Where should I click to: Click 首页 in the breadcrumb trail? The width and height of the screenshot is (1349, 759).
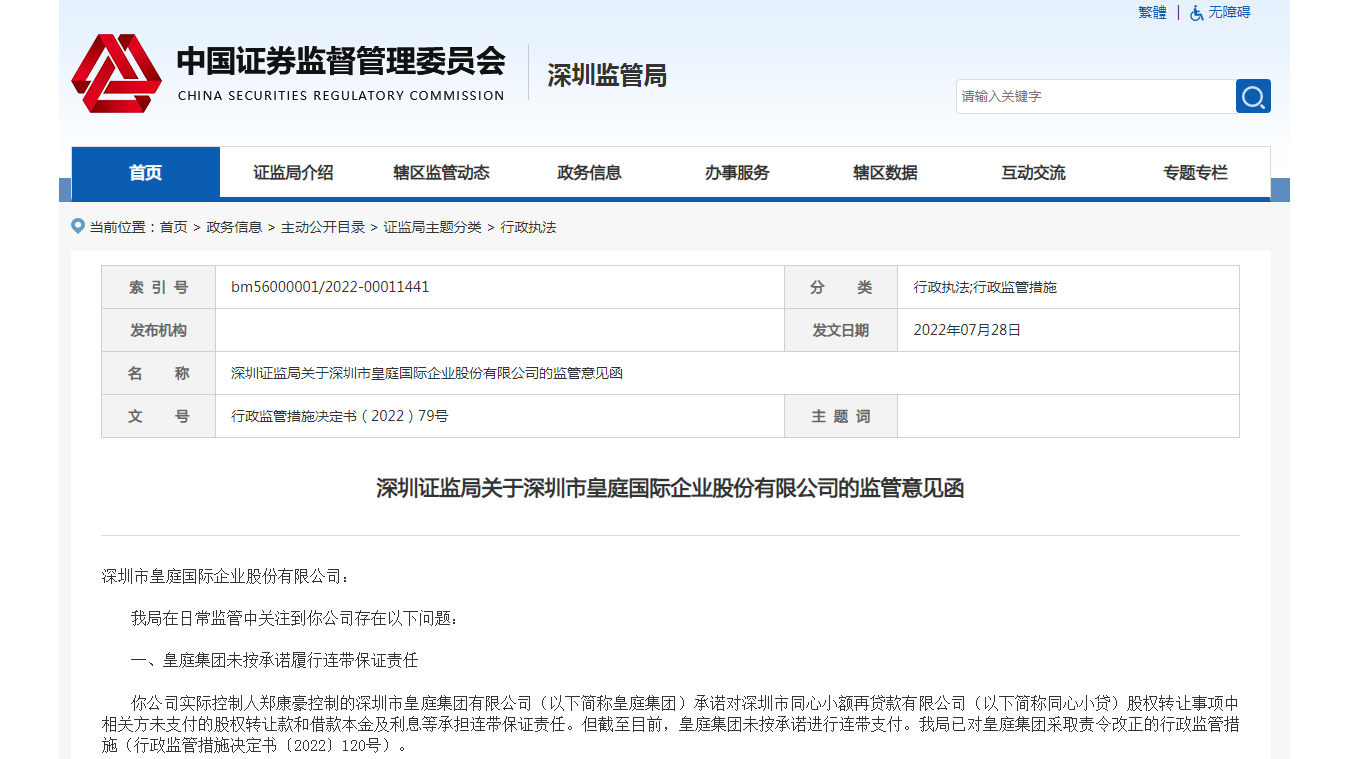coord(173,227)
